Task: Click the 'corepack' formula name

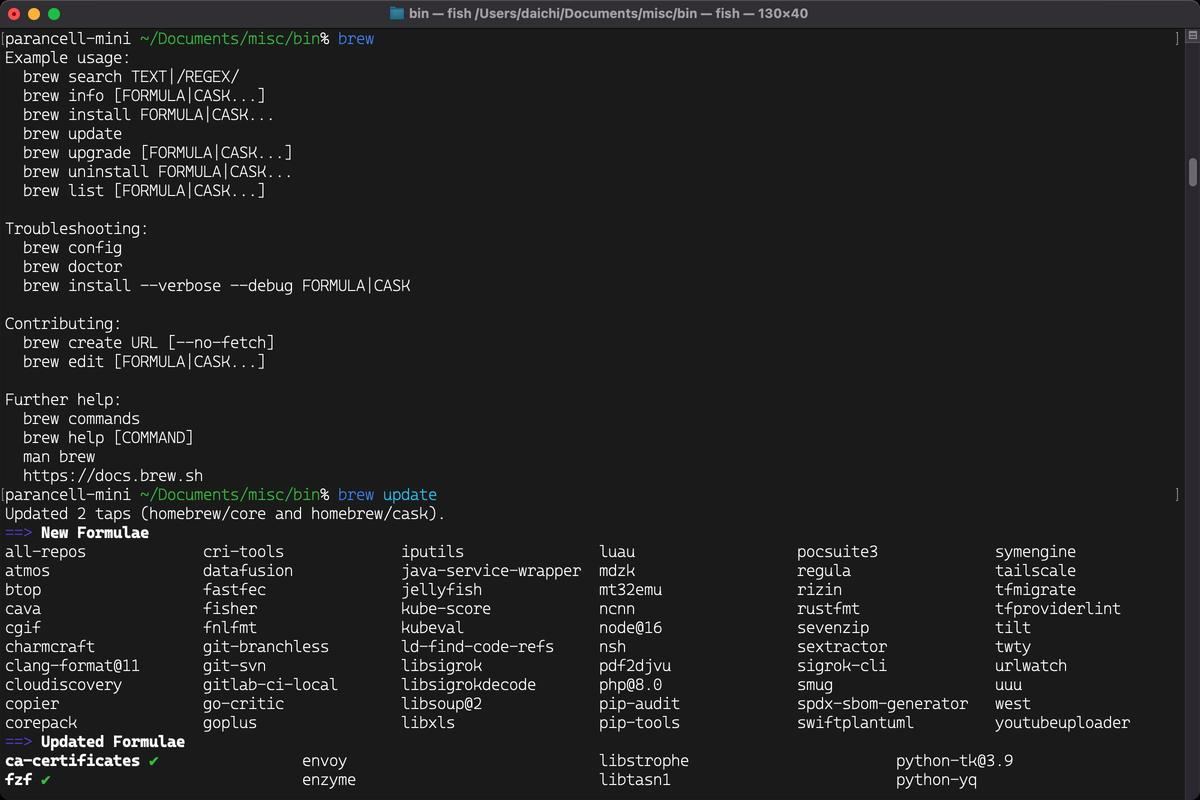Action: pos(41,723)
